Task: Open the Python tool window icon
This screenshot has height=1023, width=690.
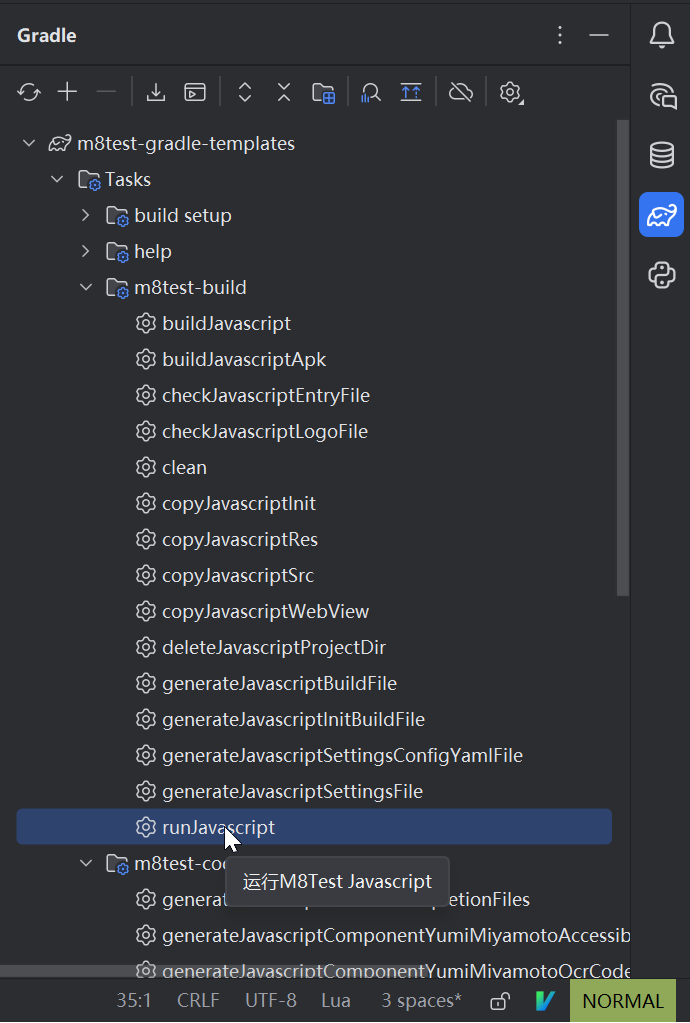Action: click(661, 275)
